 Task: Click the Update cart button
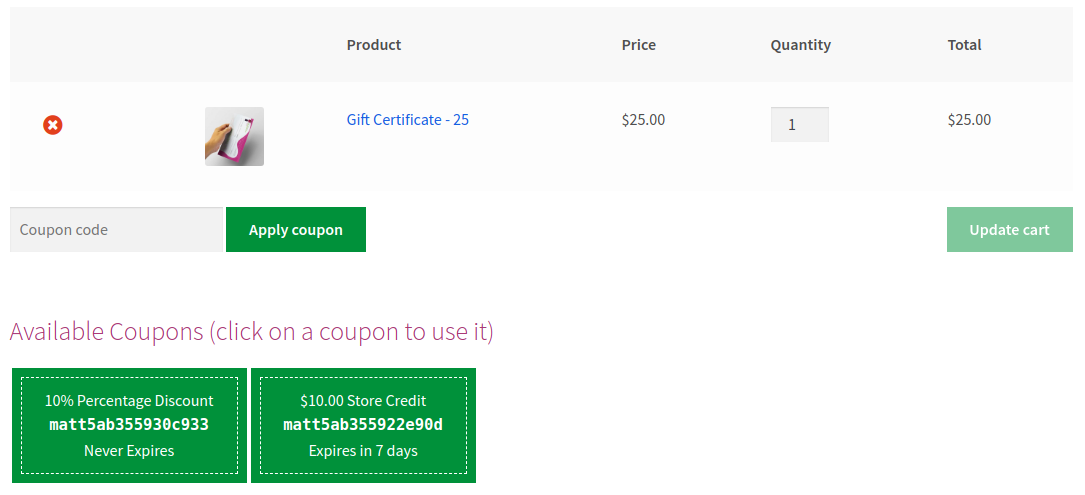pos(1010,230)
